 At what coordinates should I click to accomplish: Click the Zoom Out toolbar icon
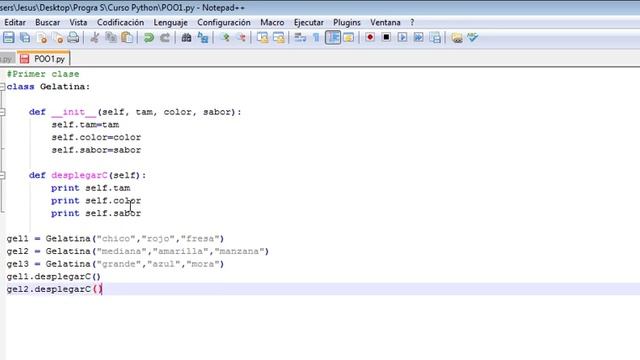242,38
